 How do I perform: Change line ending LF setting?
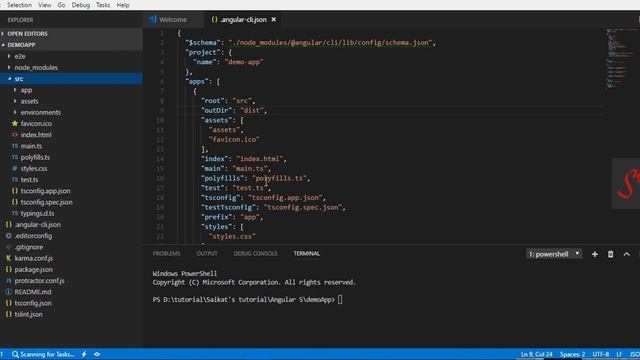tap(619, 354)
